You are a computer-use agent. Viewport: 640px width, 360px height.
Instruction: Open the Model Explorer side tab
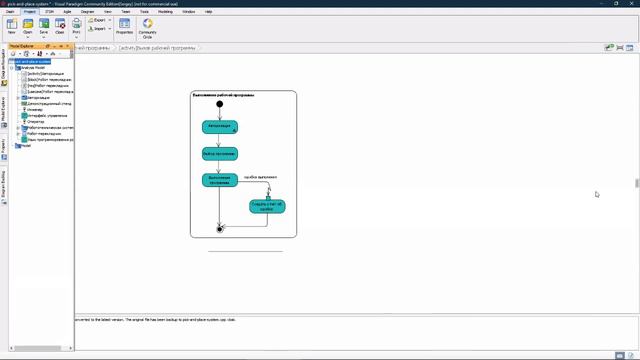4,113
